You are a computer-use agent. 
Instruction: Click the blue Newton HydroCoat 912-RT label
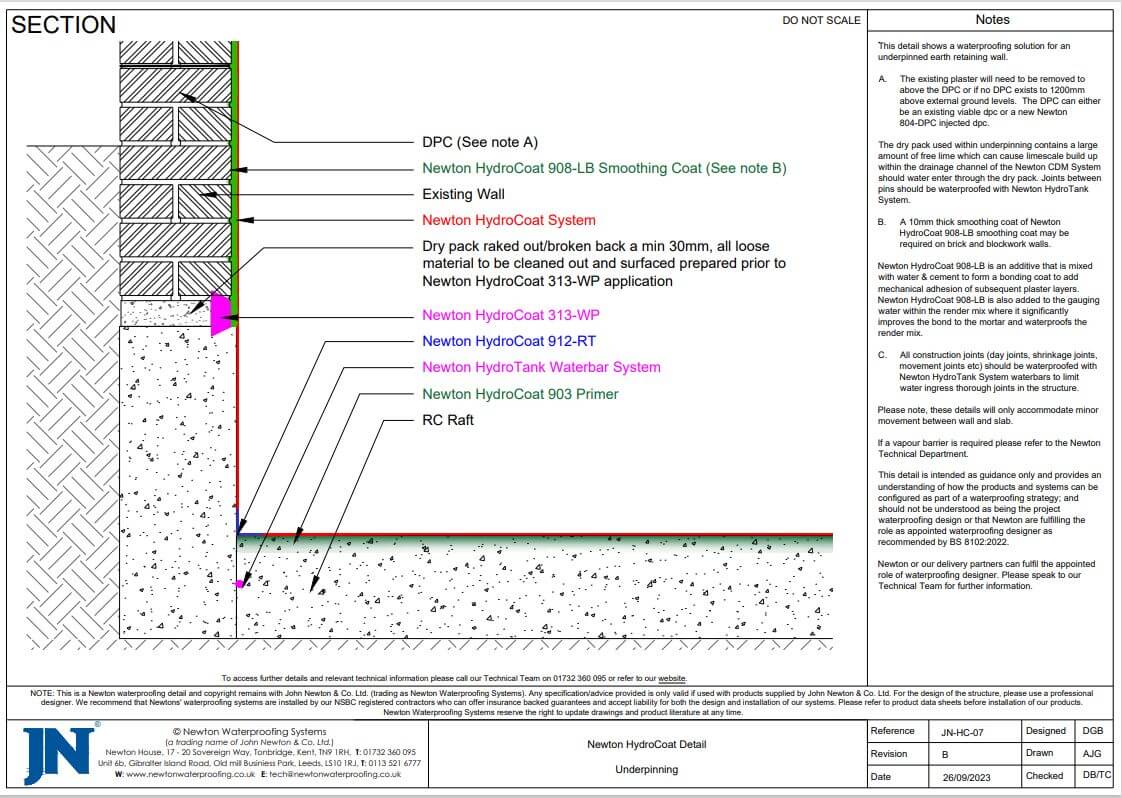coord(509,341)
